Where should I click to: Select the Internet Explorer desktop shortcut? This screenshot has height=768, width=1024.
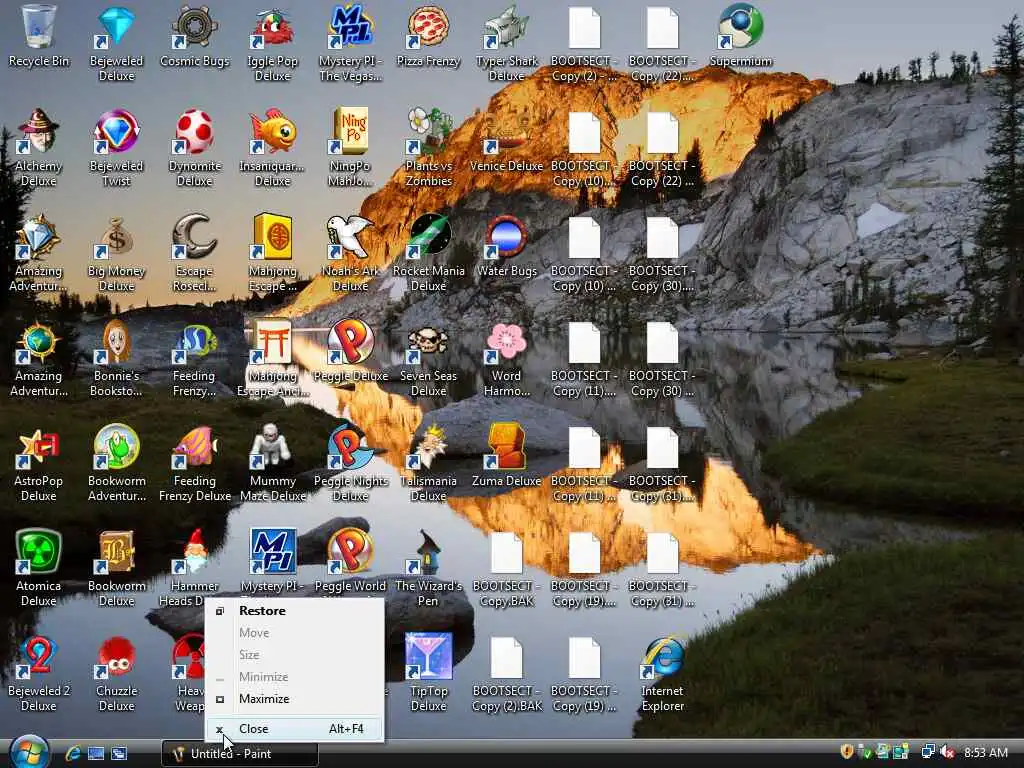point(662,674)
